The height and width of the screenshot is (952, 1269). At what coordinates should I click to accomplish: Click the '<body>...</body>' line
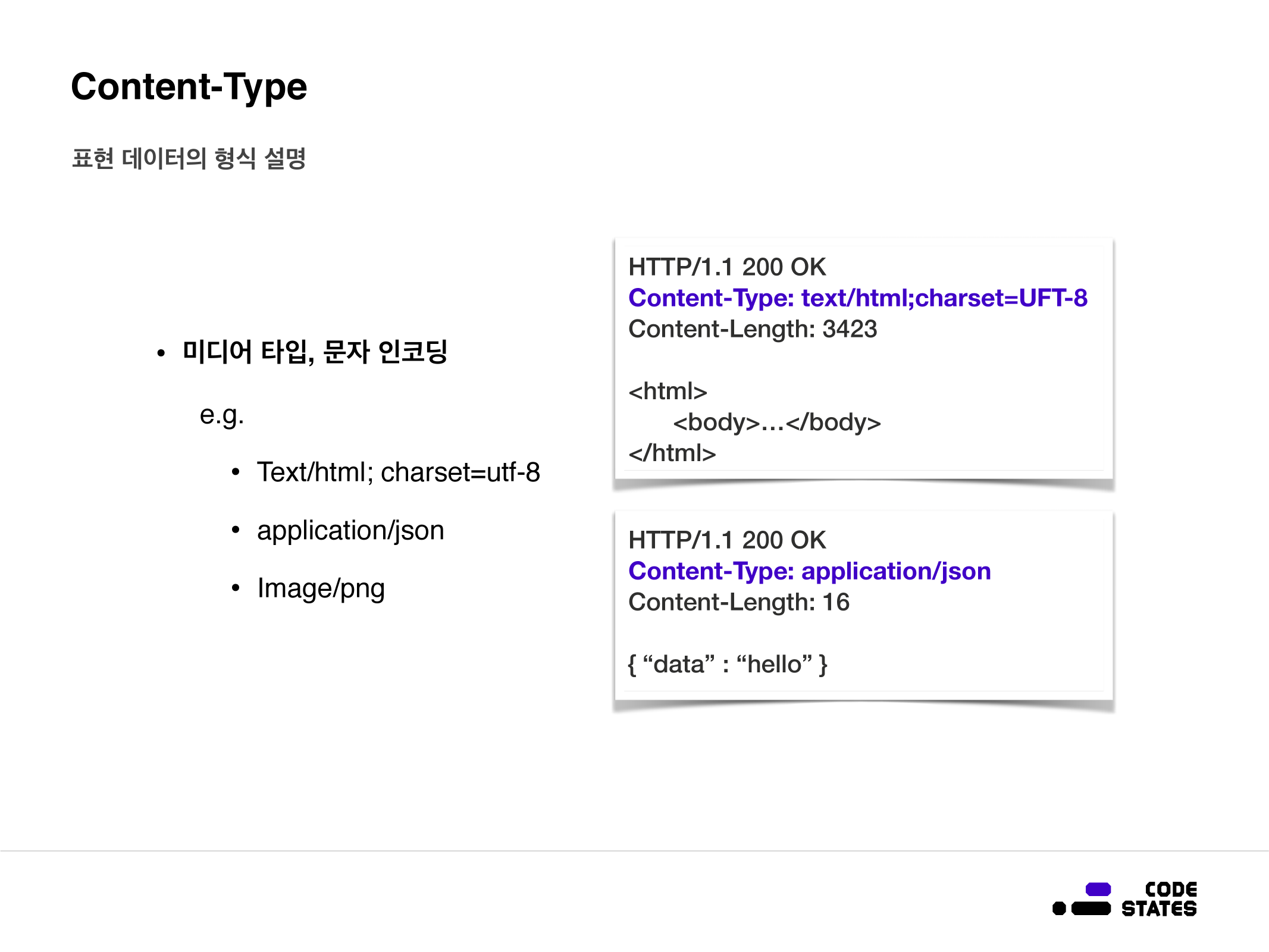[x=776, y=422]
